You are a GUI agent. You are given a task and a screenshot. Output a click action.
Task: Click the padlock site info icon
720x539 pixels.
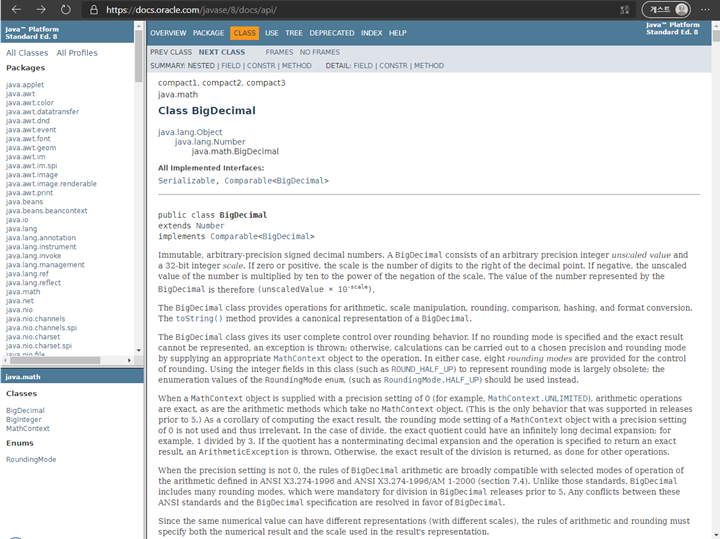94,10
